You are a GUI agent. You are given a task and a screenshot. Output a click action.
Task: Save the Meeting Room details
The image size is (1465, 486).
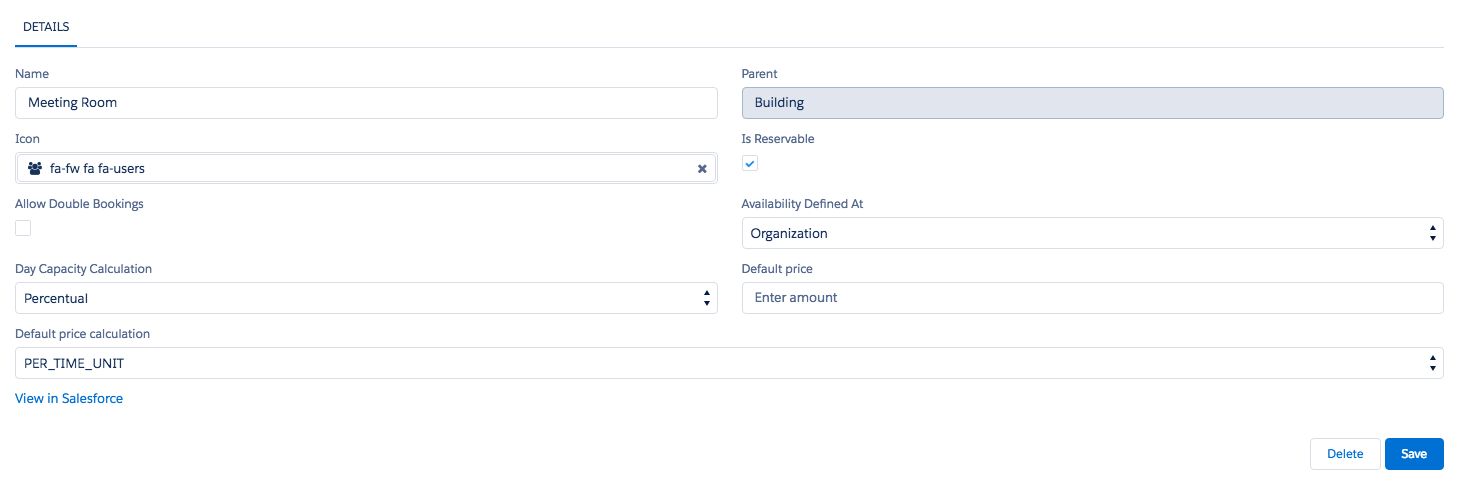[1413, 454]
